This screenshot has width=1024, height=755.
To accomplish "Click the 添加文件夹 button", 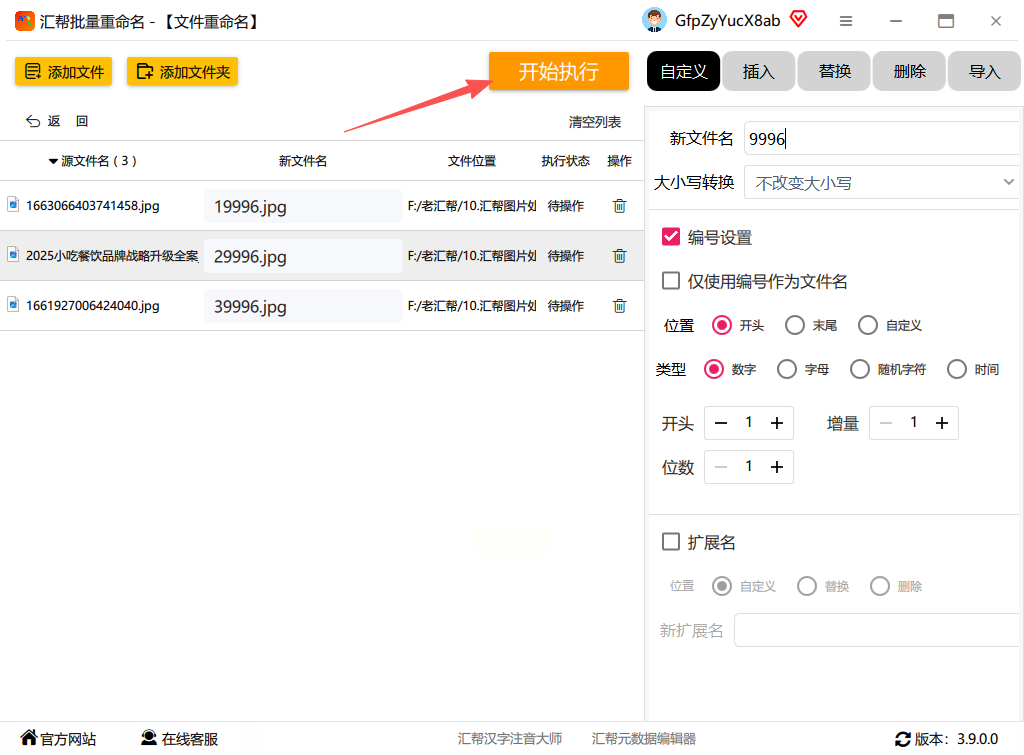I will coord(182,72).
